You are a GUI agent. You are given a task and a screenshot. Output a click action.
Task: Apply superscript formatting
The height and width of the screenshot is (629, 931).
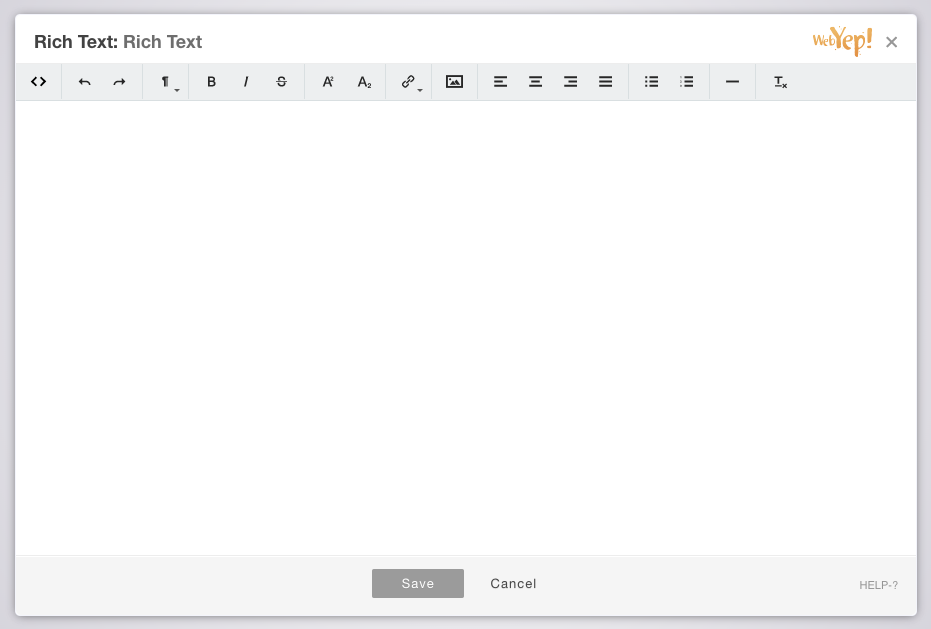(x=328, y=81)
